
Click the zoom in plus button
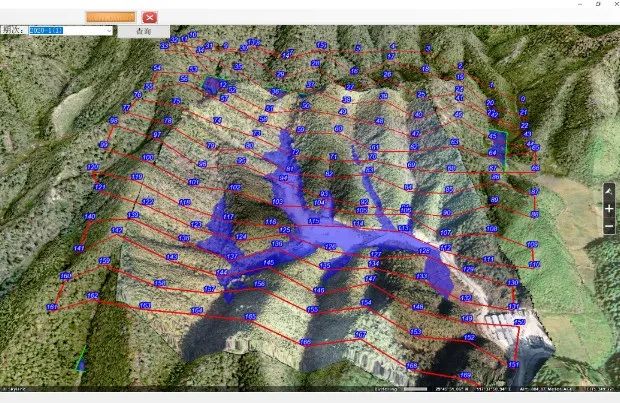point(609,208)
